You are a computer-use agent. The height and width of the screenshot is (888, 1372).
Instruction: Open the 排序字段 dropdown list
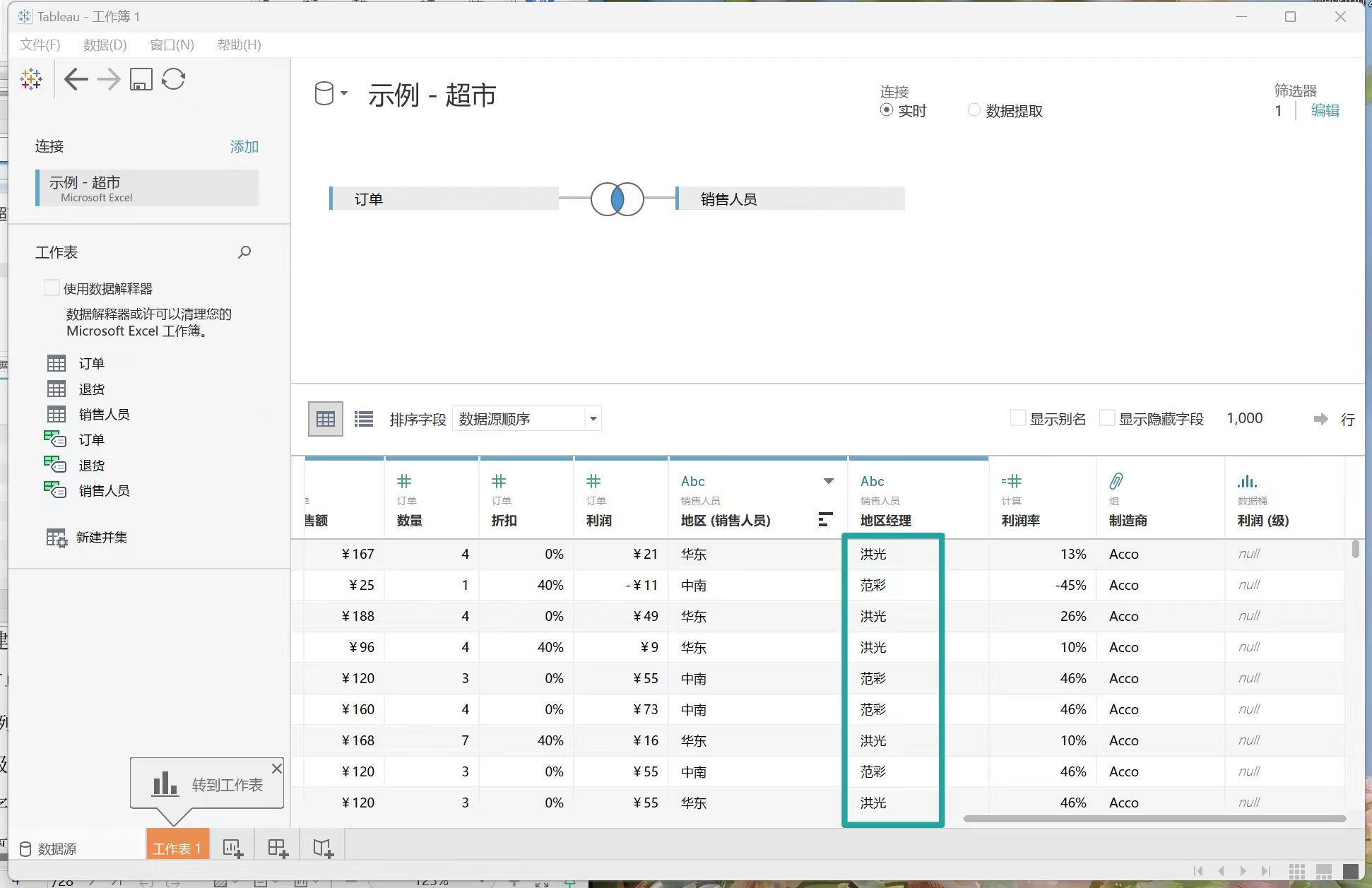coord(593,419)
